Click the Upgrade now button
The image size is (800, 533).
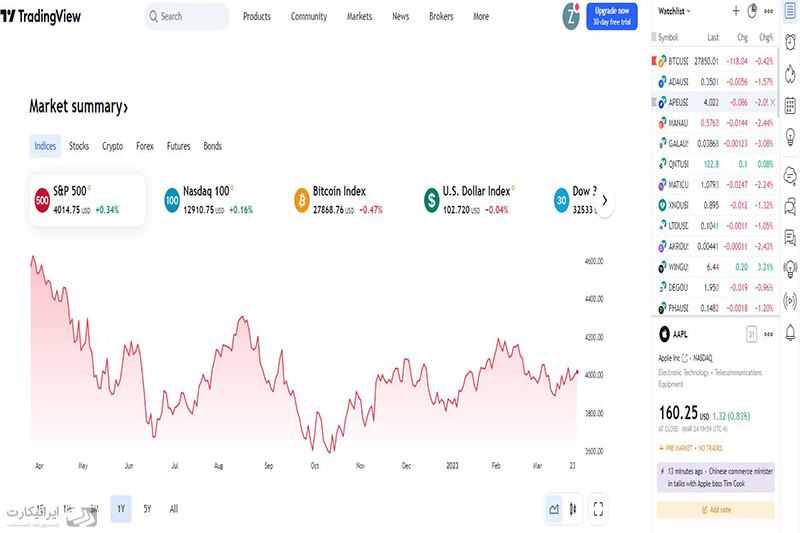(612, 16)
